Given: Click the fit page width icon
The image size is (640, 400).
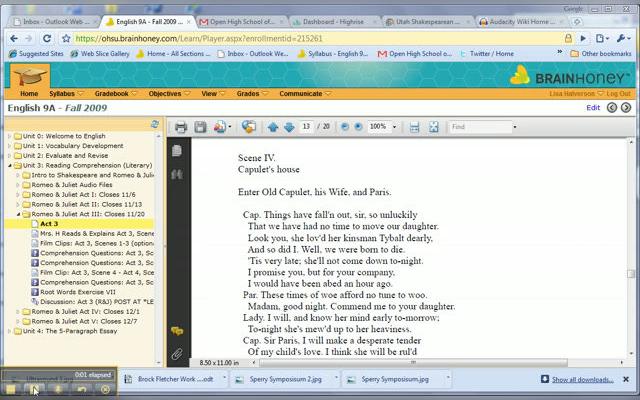Looking at the screenshot, I should point(414,127).
